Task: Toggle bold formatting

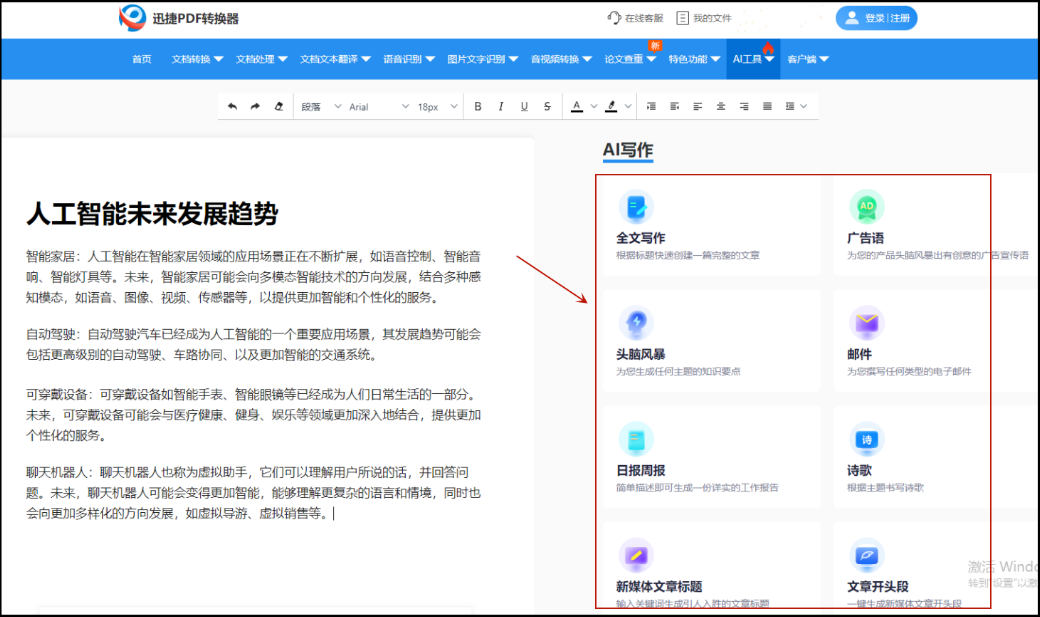Action: coord(477,105)
